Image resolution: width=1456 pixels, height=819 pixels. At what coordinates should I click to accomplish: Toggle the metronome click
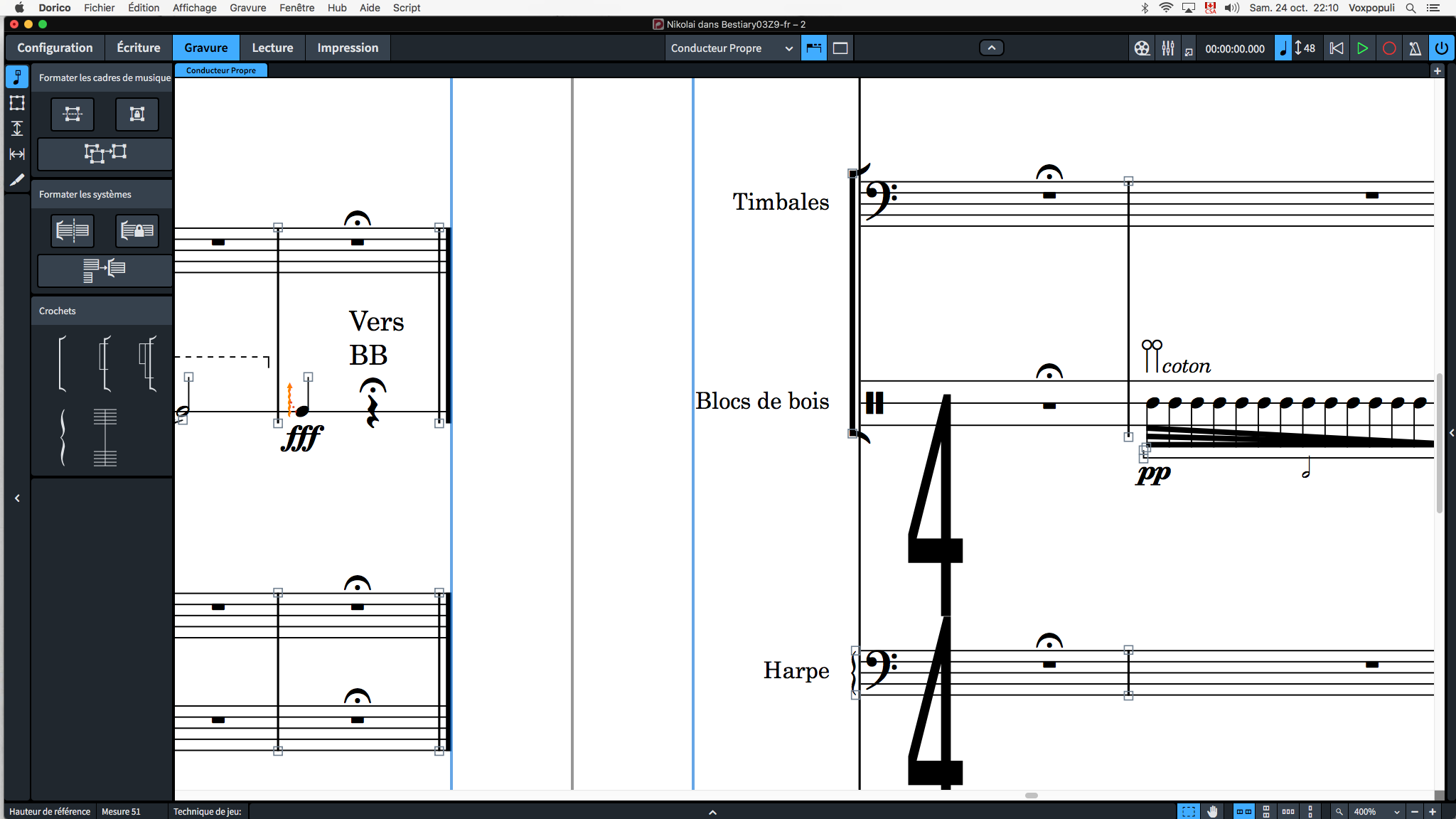click(1415, 48)
